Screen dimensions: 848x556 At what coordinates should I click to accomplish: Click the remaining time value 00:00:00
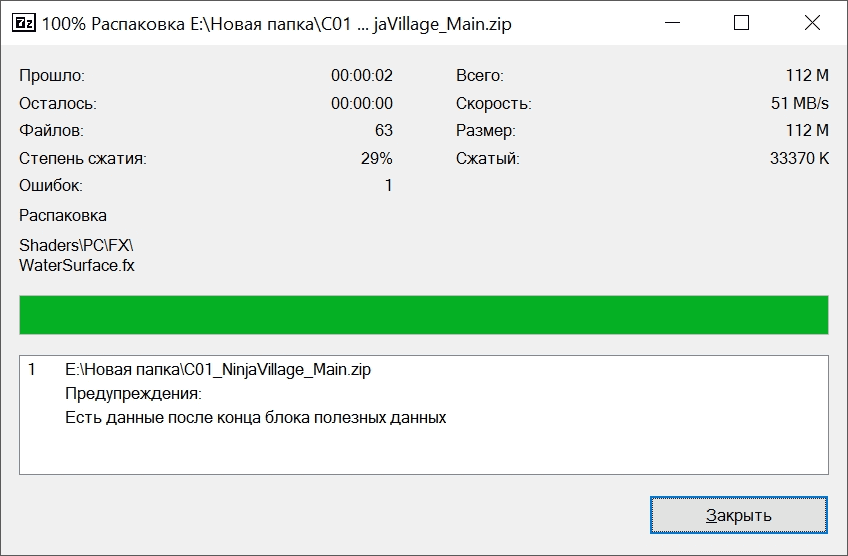(x=362, y=103)
